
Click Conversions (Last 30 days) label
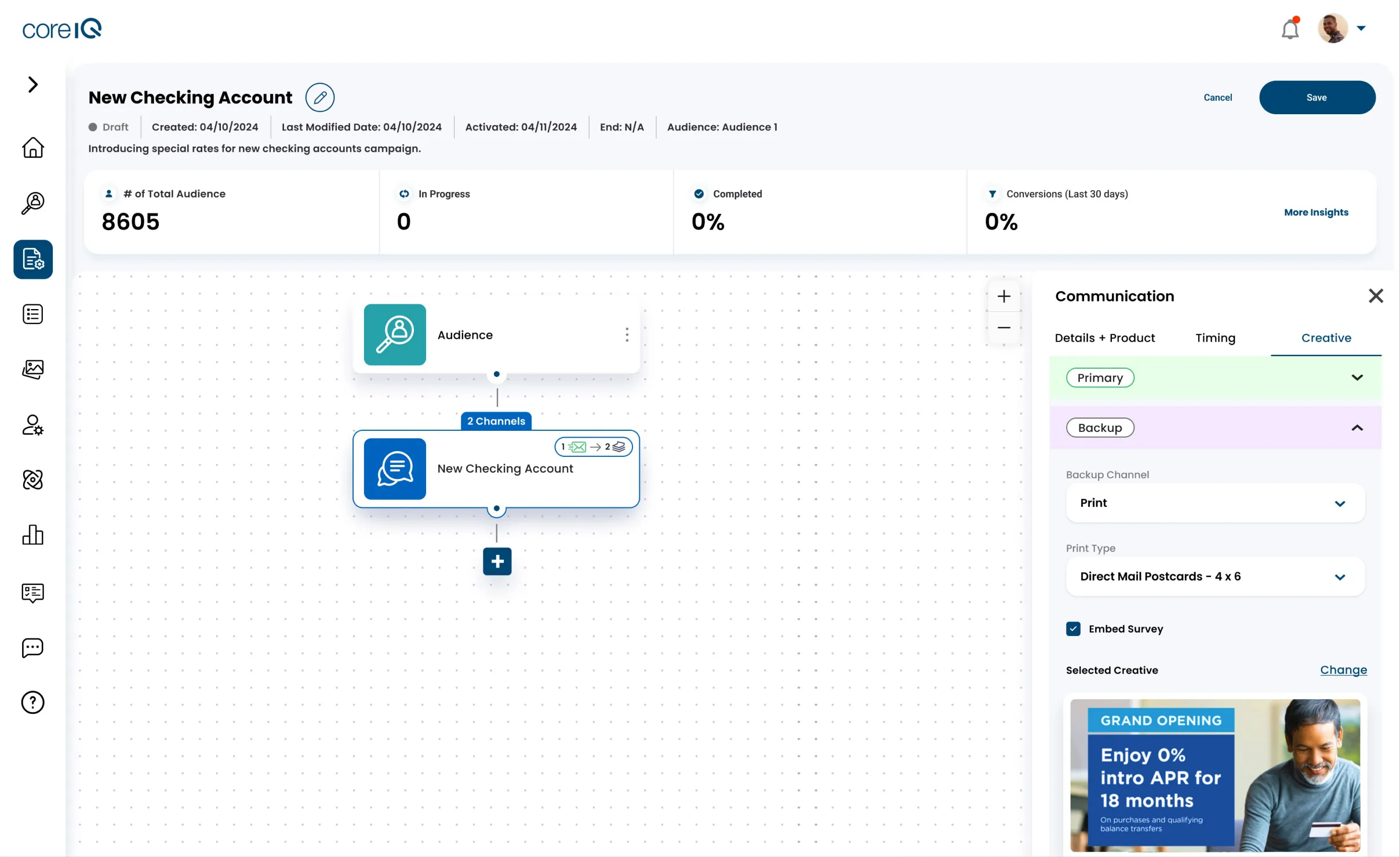click(1067, 194)
